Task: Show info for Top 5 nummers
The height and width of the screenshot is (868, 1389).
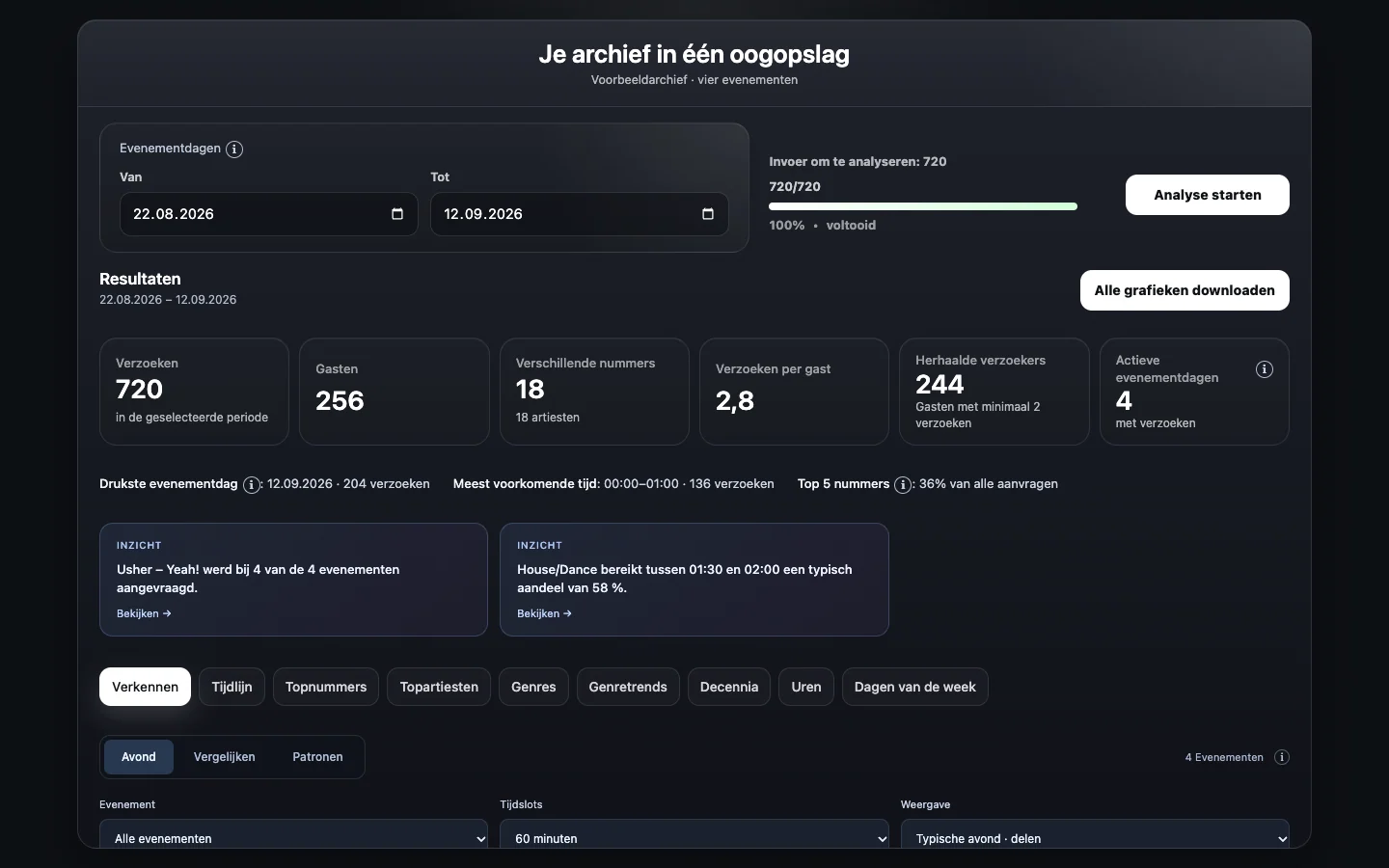Action: click(903, 485)
